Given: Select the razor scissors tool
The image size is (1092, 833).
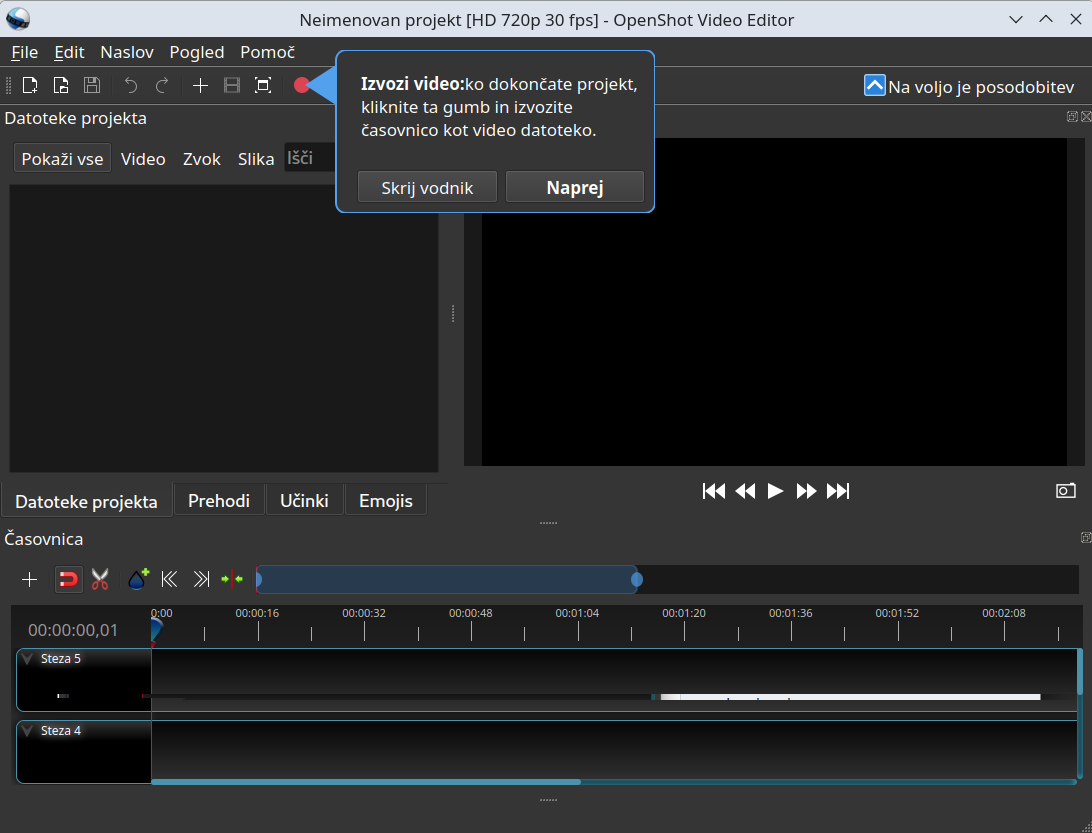Looking at the screenshot, I should (x=100, y=579).
